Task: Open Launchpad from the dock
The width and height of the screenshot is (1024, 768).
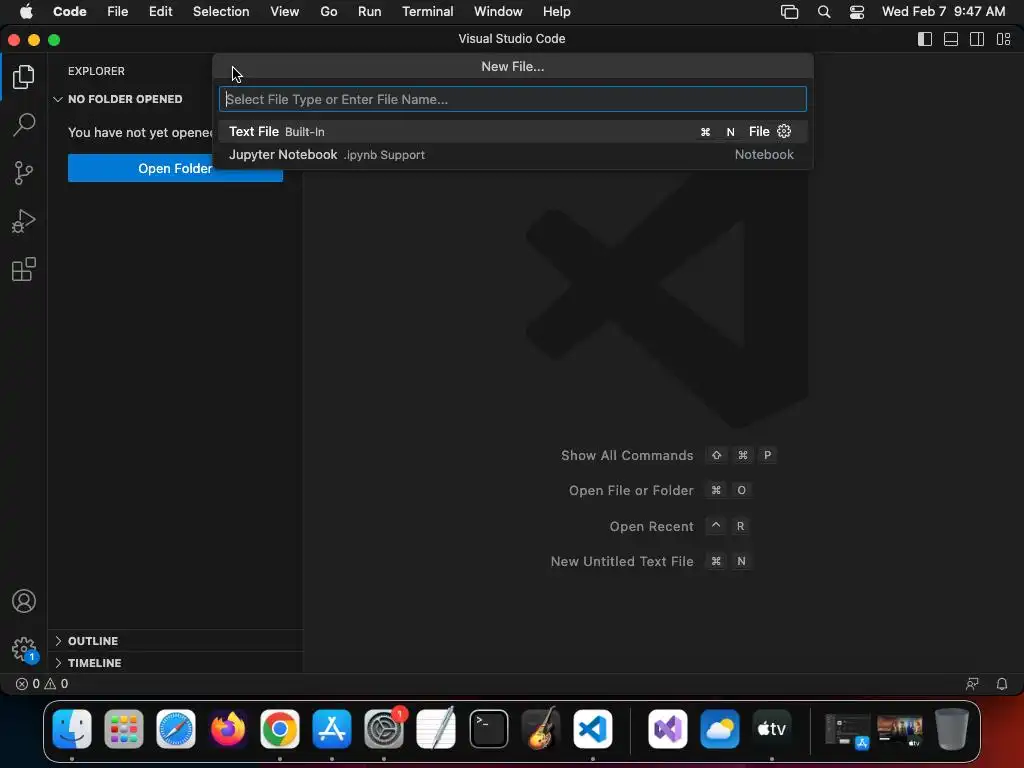Action: point(123,729)
